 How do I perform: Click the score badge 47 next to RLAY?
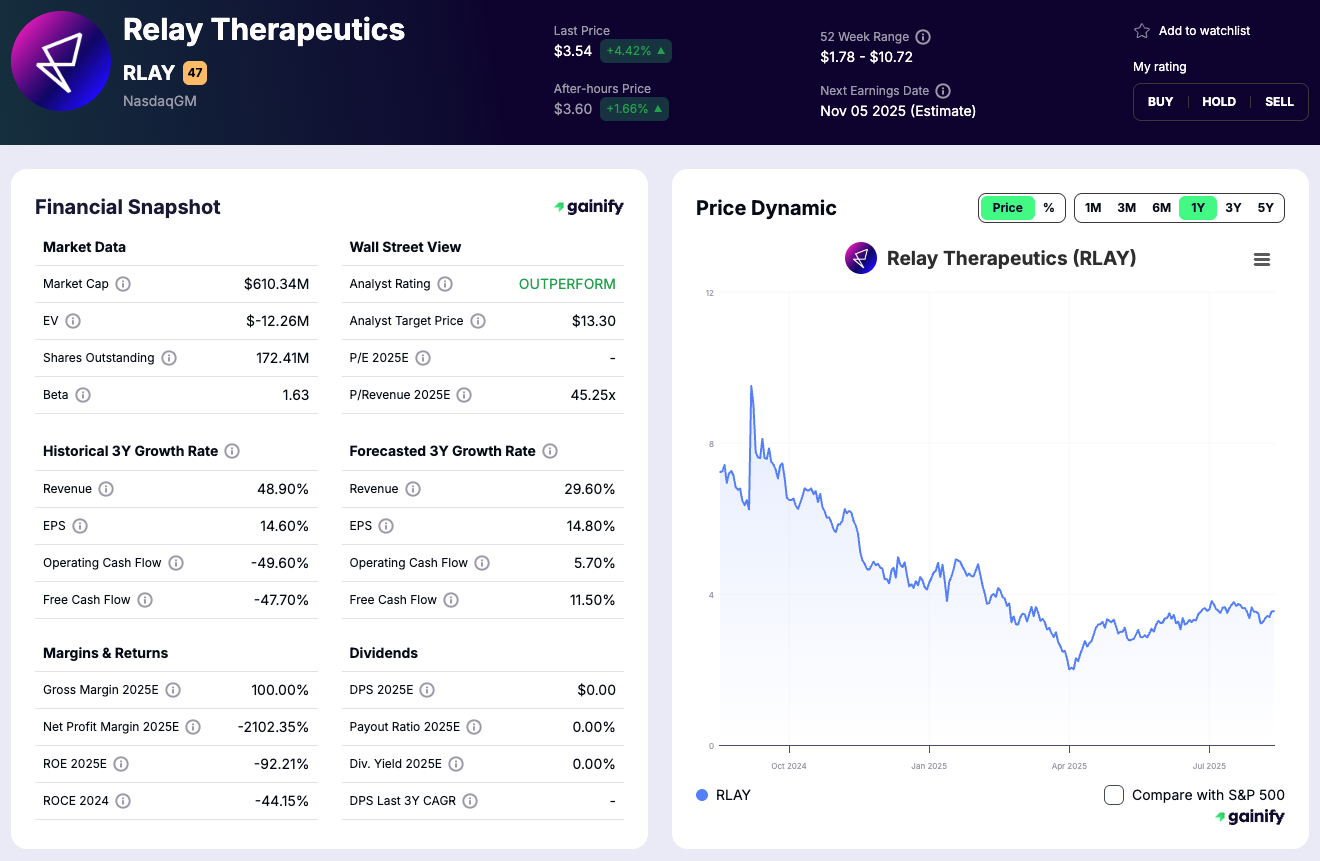[195, 73]
